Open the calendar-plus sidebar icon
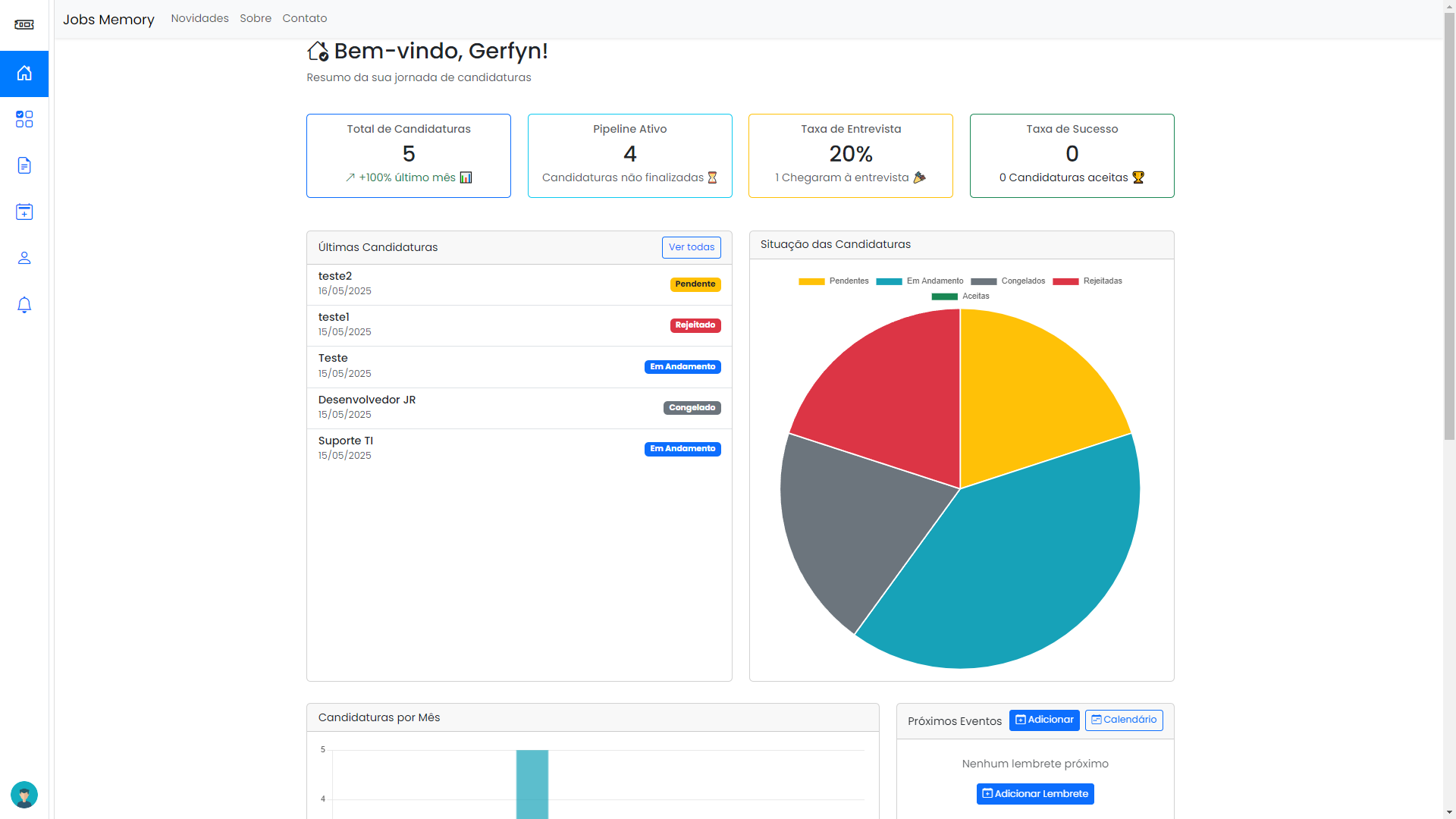1456x819 pixels. (x=24, y=212)
